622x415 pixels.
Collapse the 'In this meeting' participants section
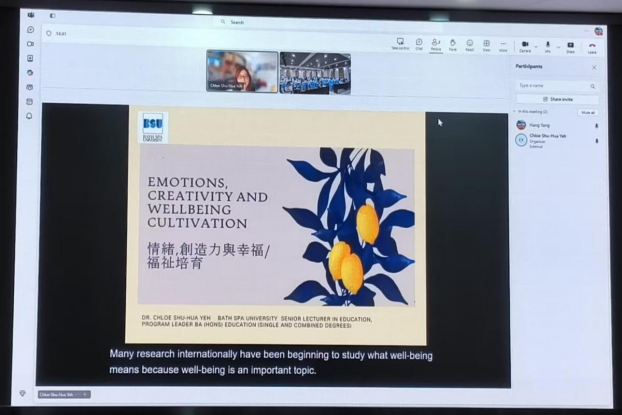[x=514, y=111]
